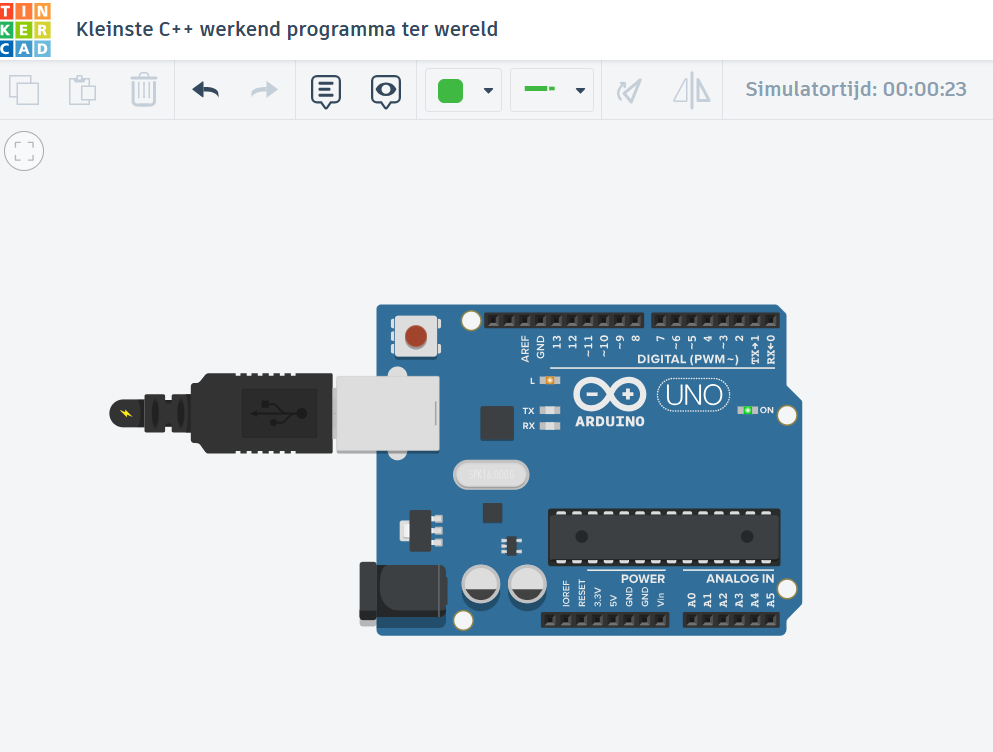Click the RX LED indicator
Screen dimensions: 993x752
[550, 426]
